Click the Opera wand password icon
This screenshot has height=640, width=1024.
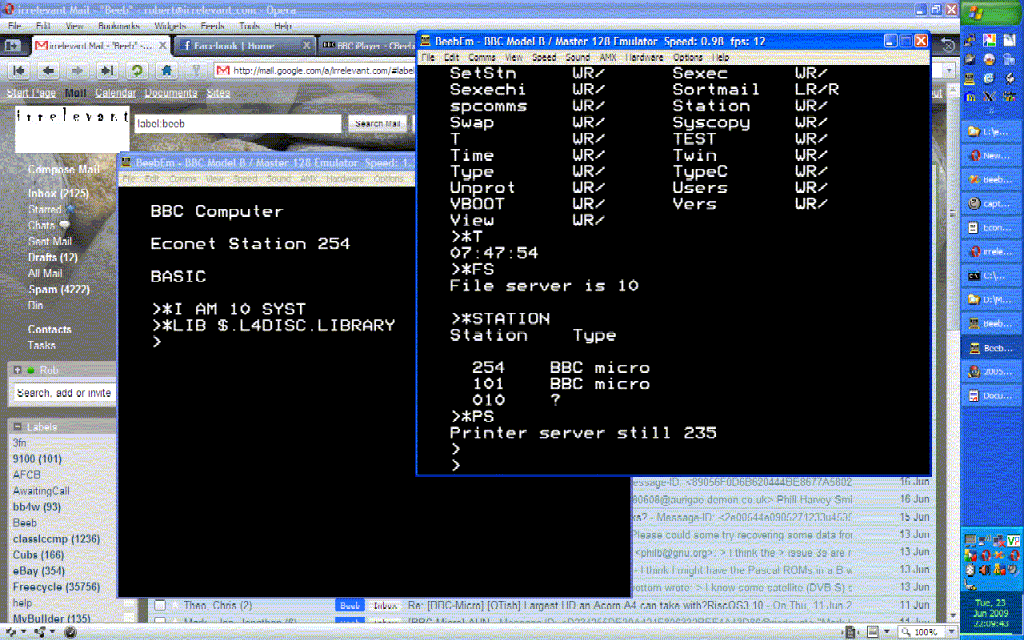[195, 71]
